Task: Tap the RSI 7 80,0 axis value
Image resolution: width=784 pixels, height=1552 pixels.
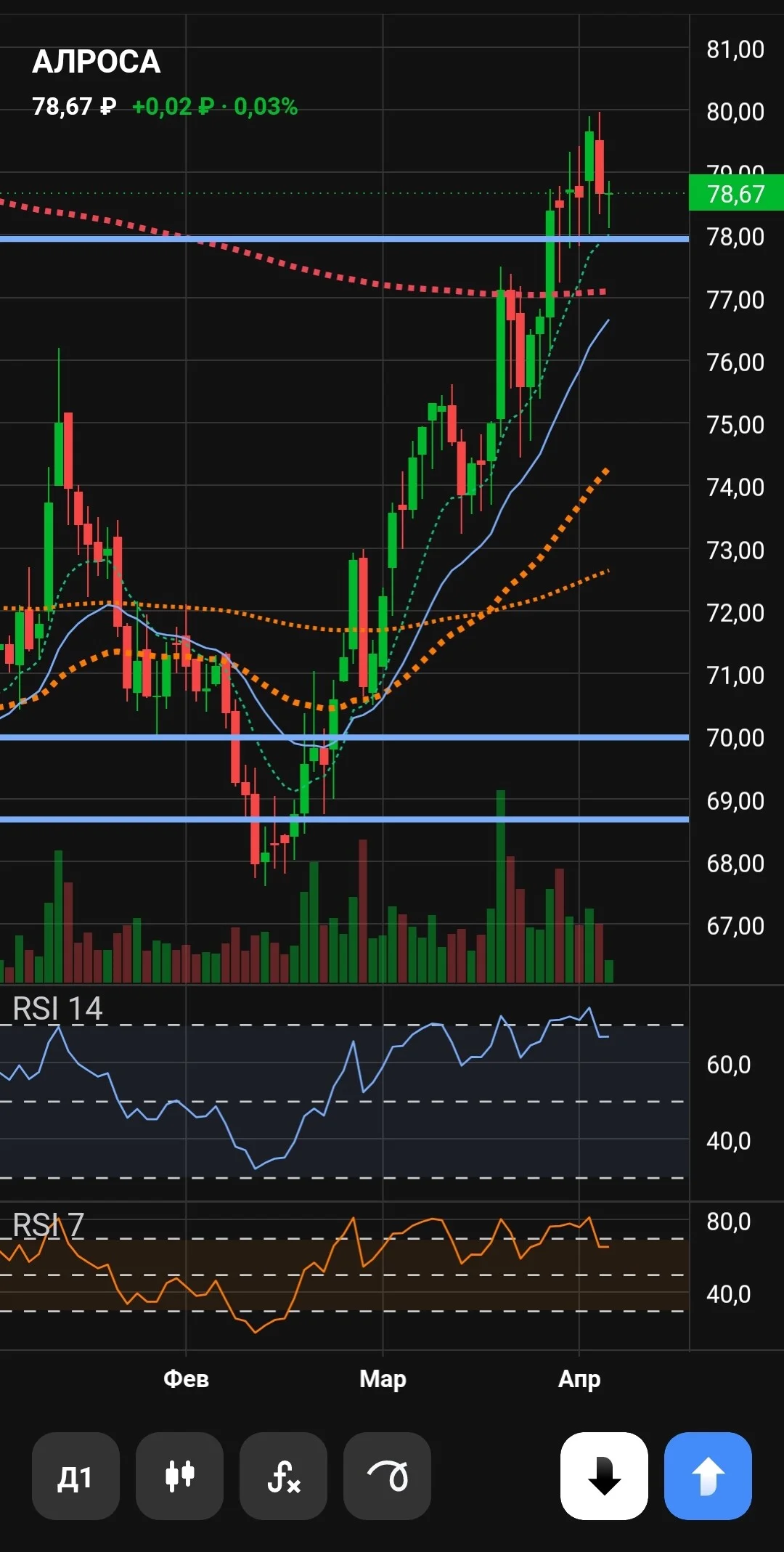Action: [x=729, y=1222]
